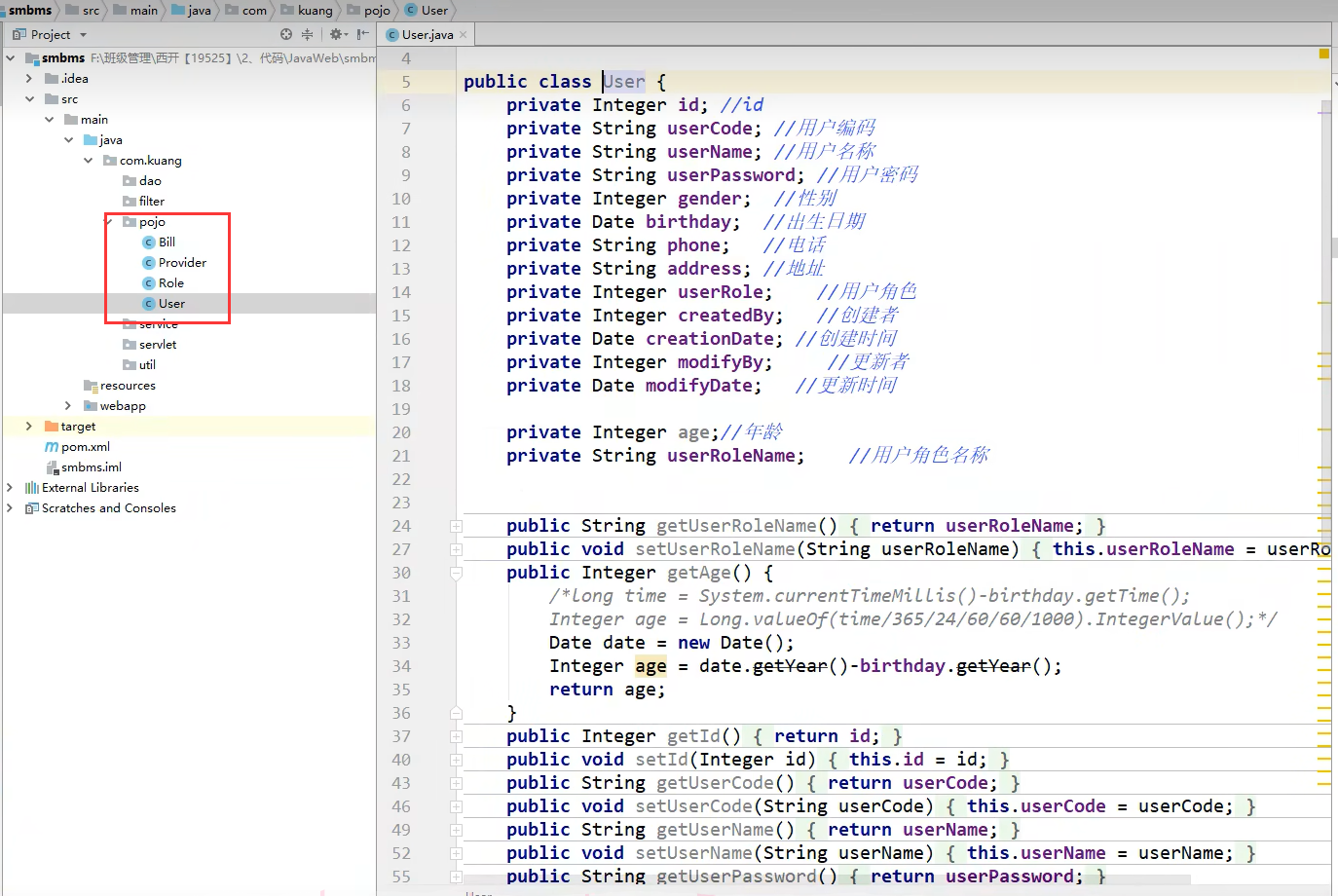Click the java breadcrumb
This screenshot has height=896, width=1338.
(191, 10)
